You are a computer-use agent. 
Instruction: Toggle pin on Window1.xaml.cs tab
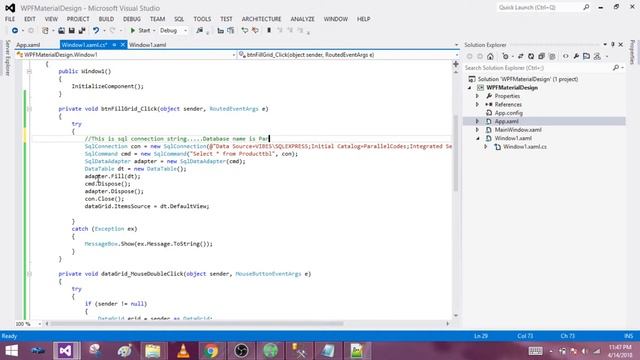tap(114, 45)
